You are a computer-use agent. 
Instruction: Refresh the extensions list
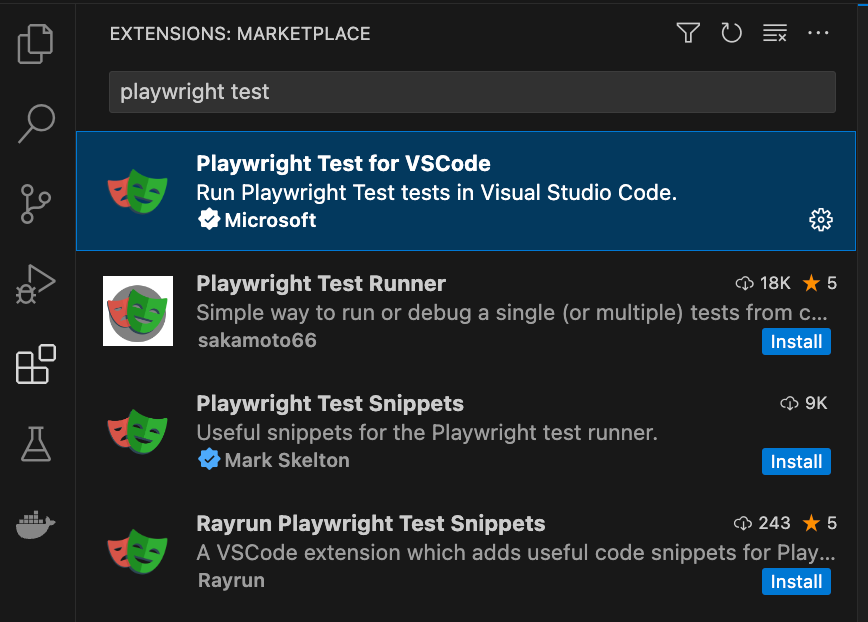tap(731, 33)
